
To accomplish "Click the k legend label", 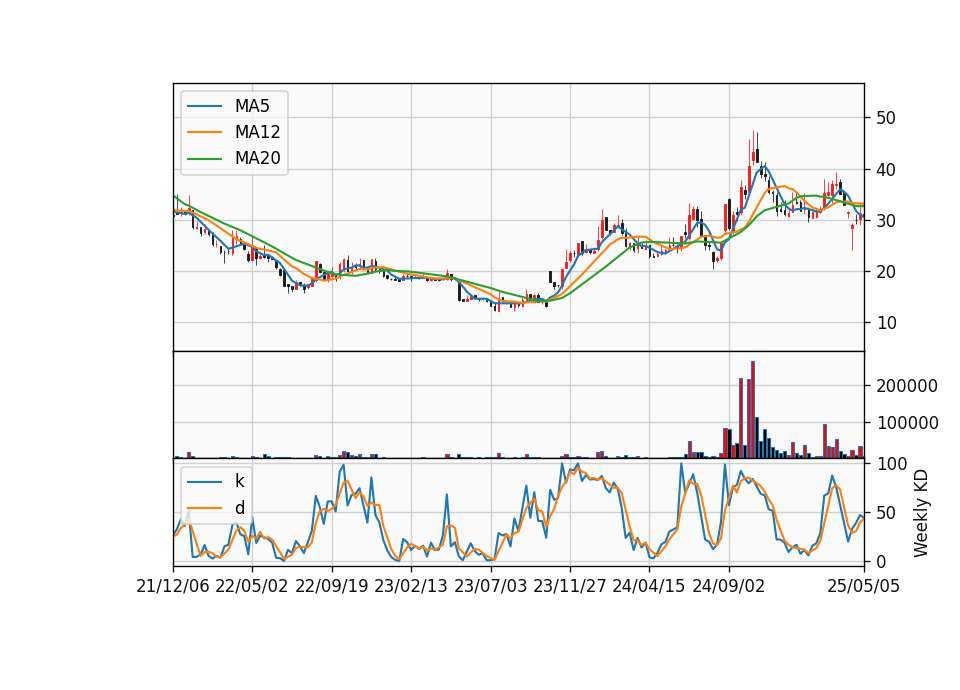I will [x=239, y=481].
